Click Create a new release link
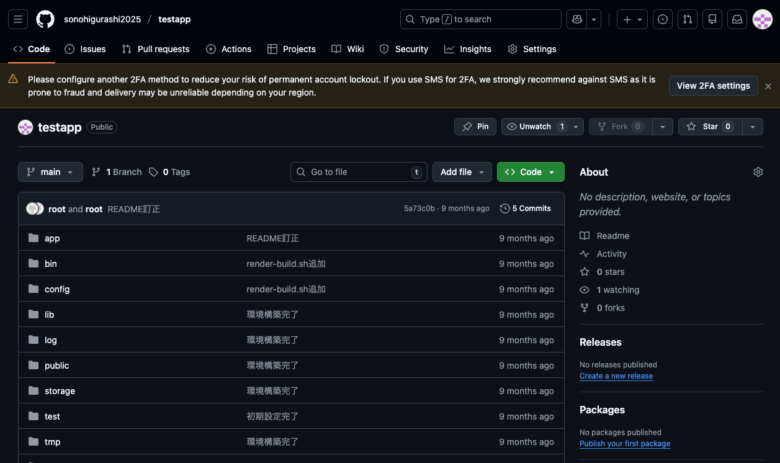 616,376
